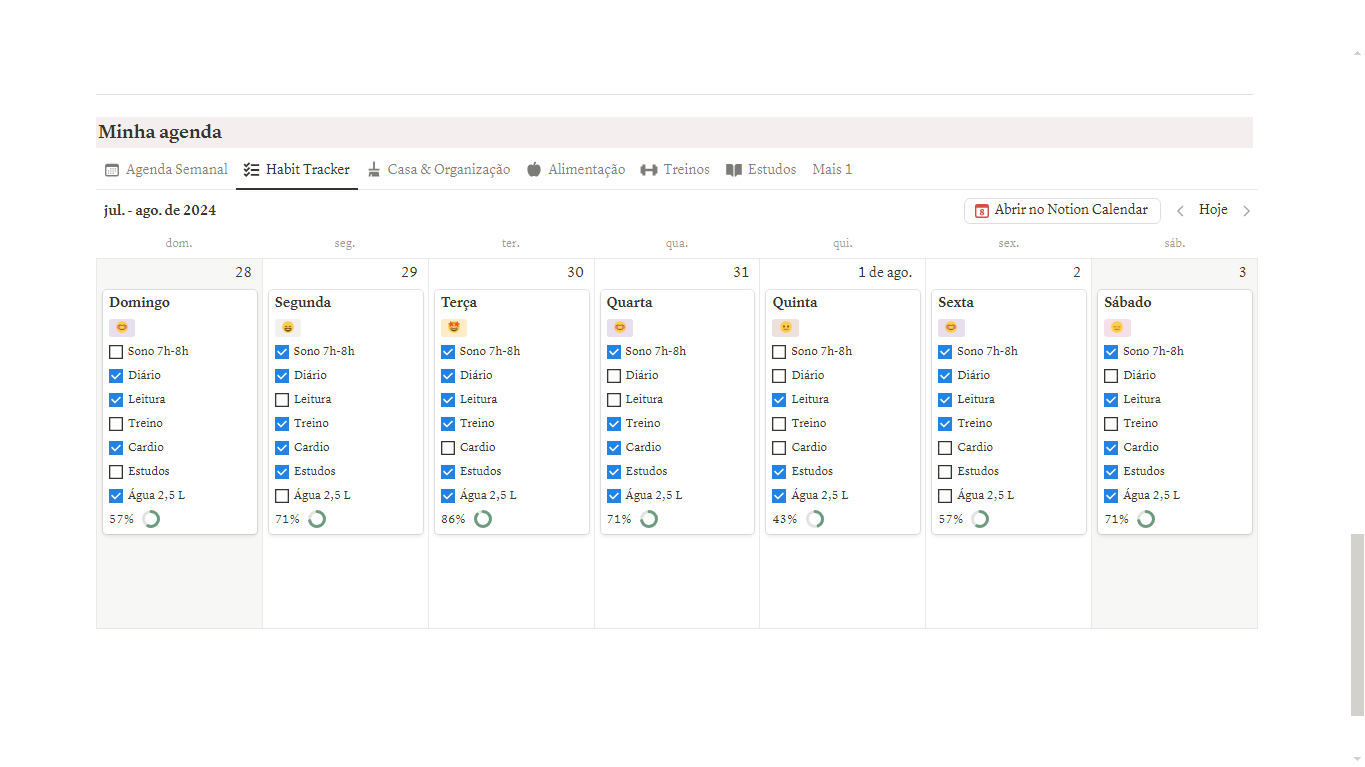Click the Quarta mood emoji
The width and height of the screenshot is (1365, 767).
(x=620, y=327)
